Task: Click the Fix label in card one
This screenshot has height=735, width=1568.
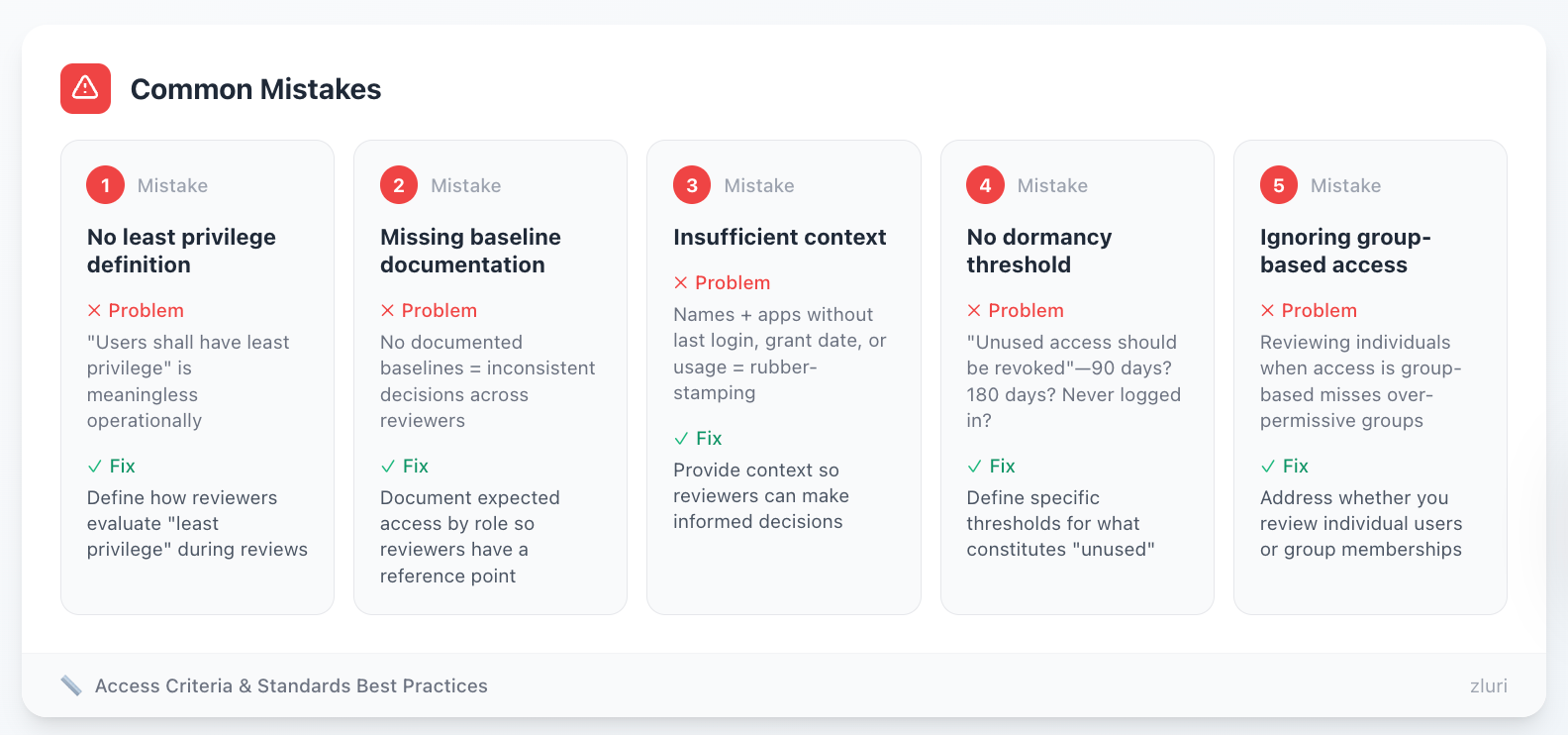Action: coord(122,466)
